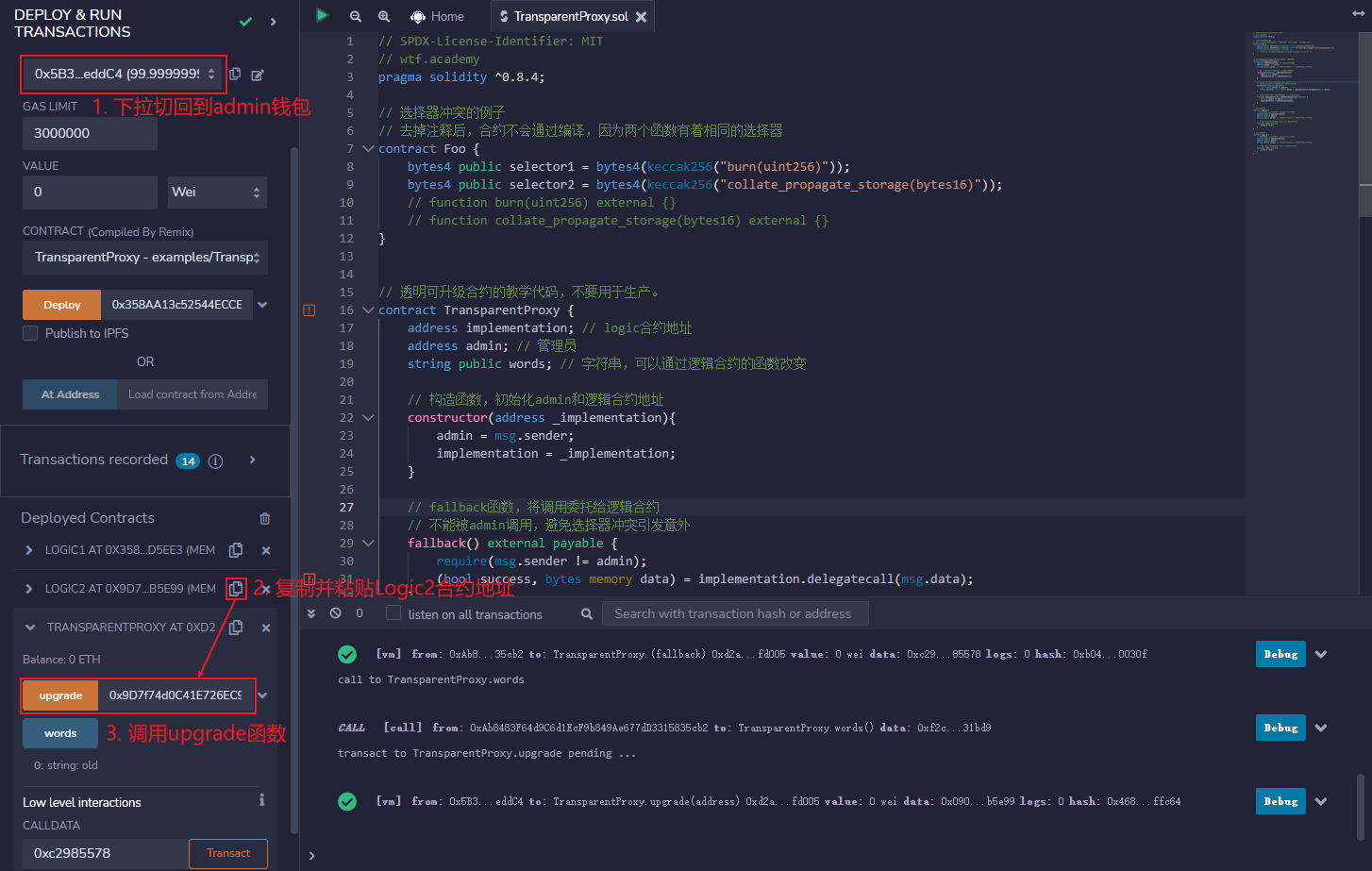Click the terminal search magnifier icon

[587, 613]
